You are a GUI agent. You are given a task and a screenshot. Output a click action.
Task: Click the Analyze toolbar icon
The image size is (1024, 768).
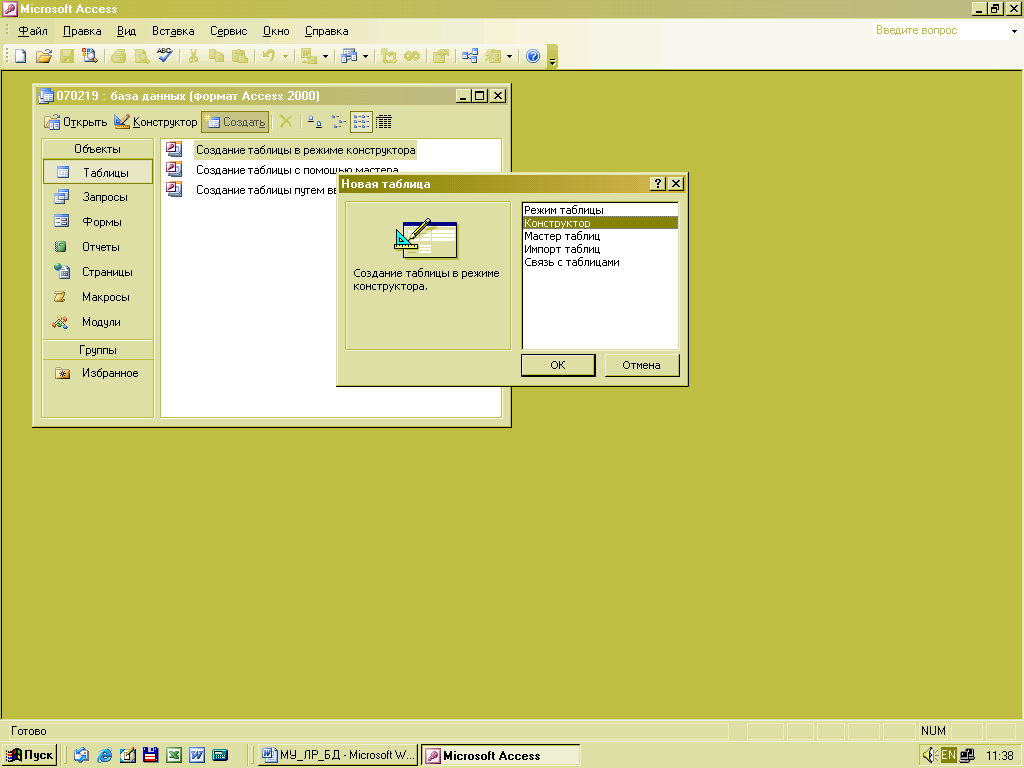pyautogui.click(x=349, y=56)
